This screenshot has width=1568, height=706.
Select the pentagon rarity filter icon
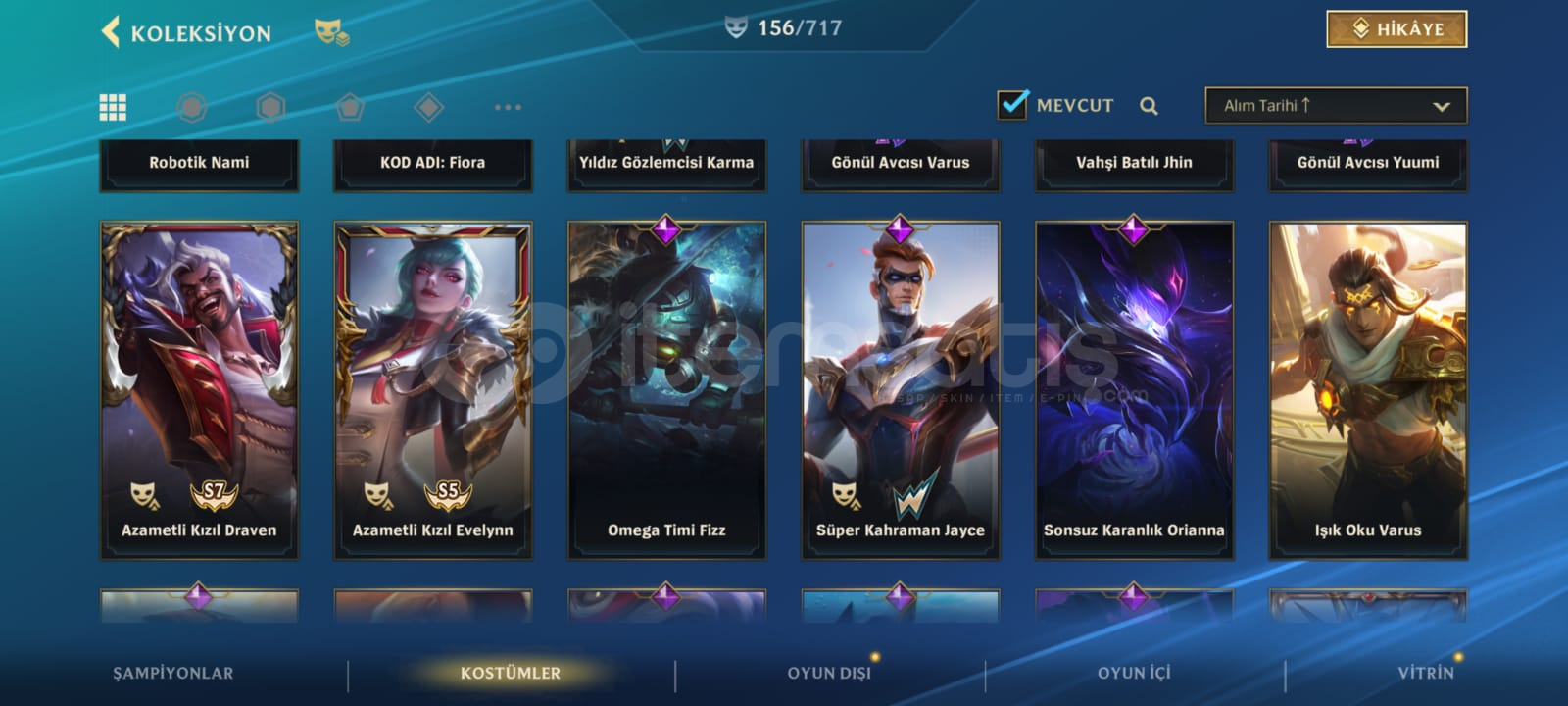point(350,107)
